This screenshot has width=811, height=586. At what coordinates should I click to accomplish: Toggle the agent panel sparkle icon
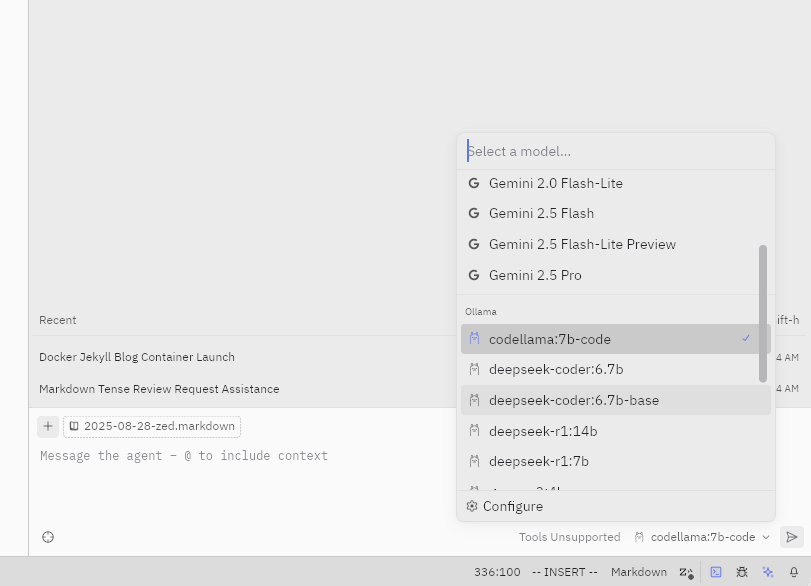pos(768,572)
